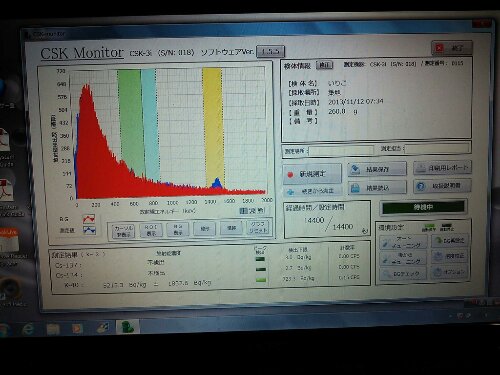The width and height of the screenshot is (500, 375).
Task: Click the 新規測定 red record button
Action: point(312,174)
